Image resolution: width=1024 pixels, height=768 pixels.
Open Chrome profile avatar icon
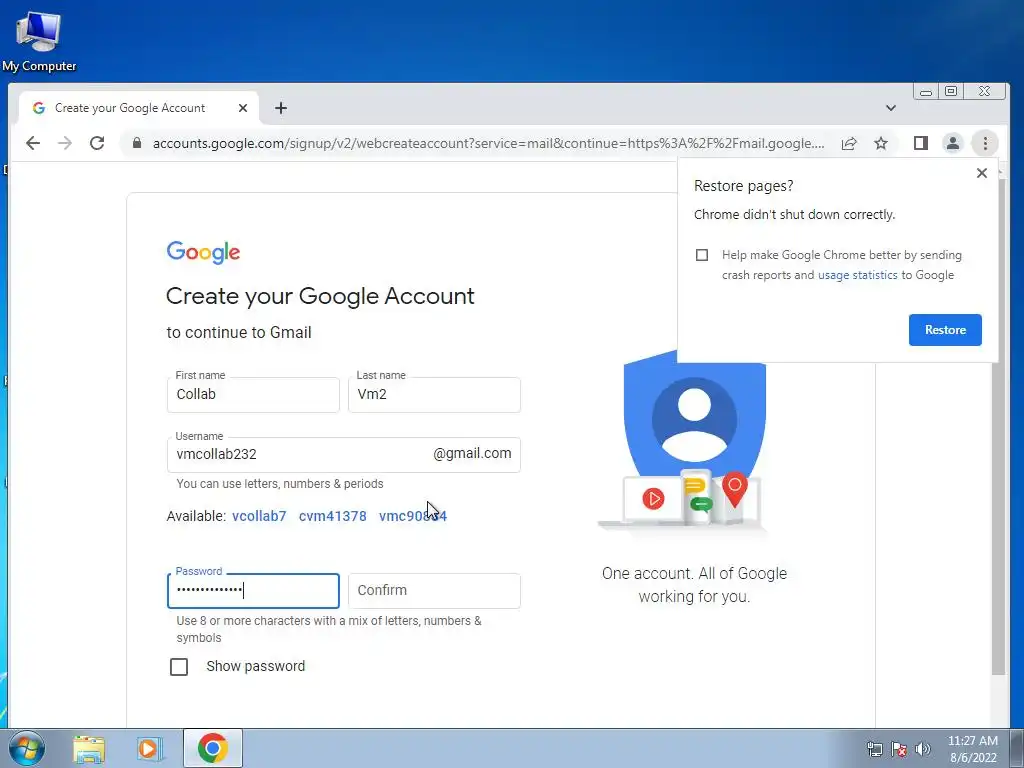[953, 143]
